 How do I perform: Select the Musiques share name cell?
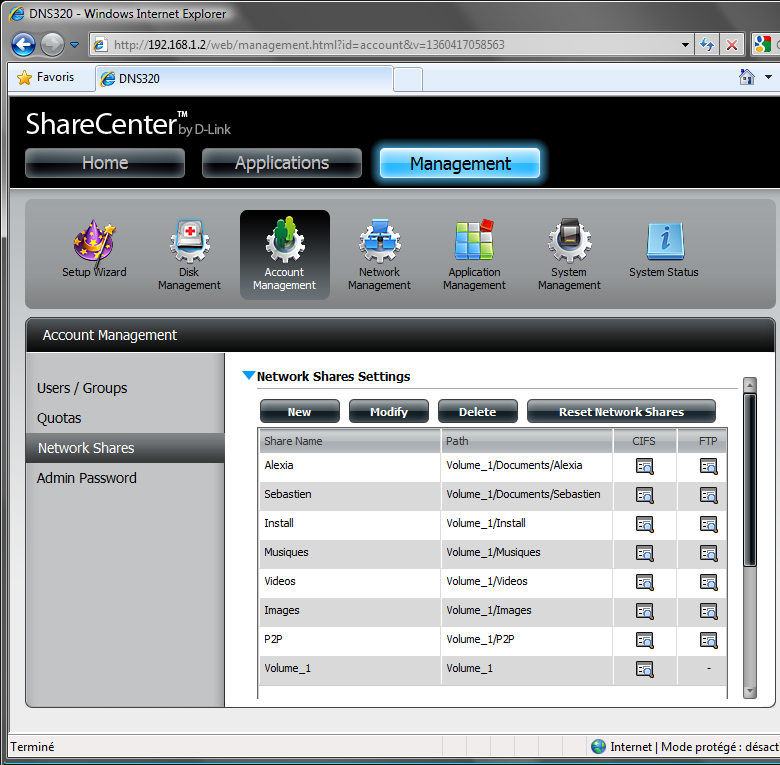349,554
